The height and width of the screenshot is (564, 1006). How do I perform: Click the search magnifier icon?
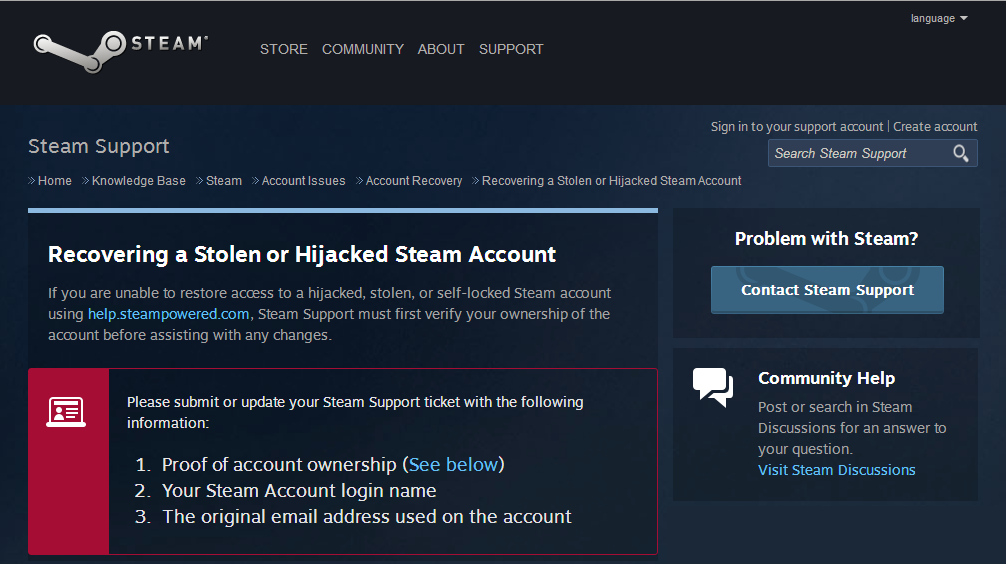pyautogui.click(x=960, y=153)
